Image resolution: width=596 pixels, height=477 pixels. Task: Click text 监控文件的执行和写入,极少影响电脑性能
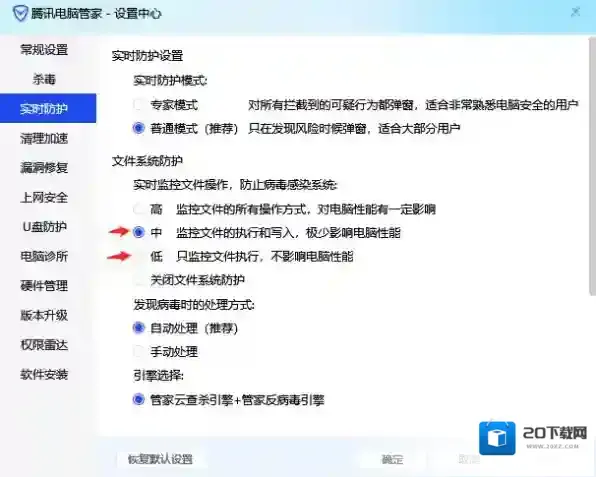coord(288,233)
